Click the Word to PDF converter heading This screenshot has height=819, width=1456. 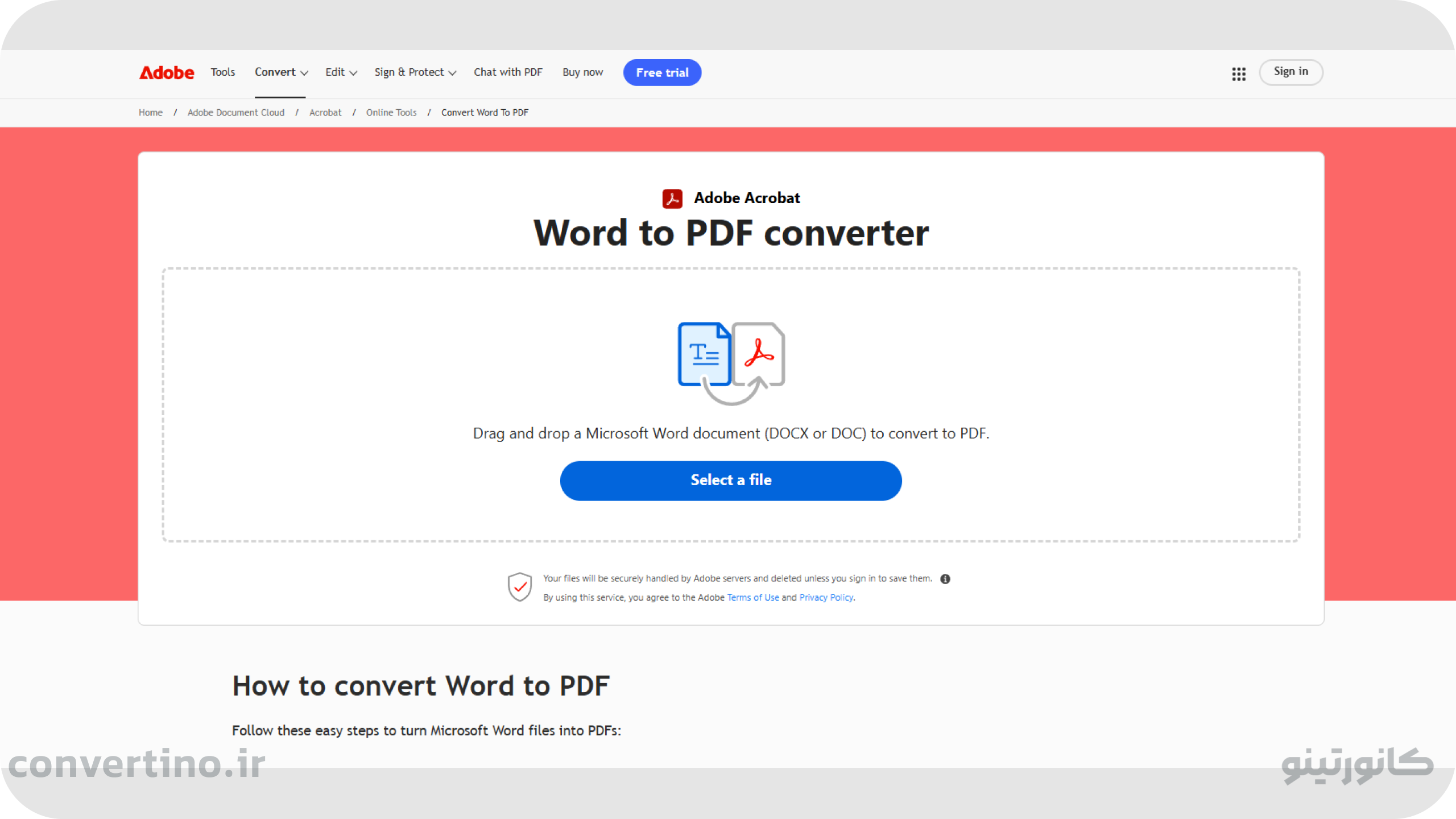click(x=731, y=233)
